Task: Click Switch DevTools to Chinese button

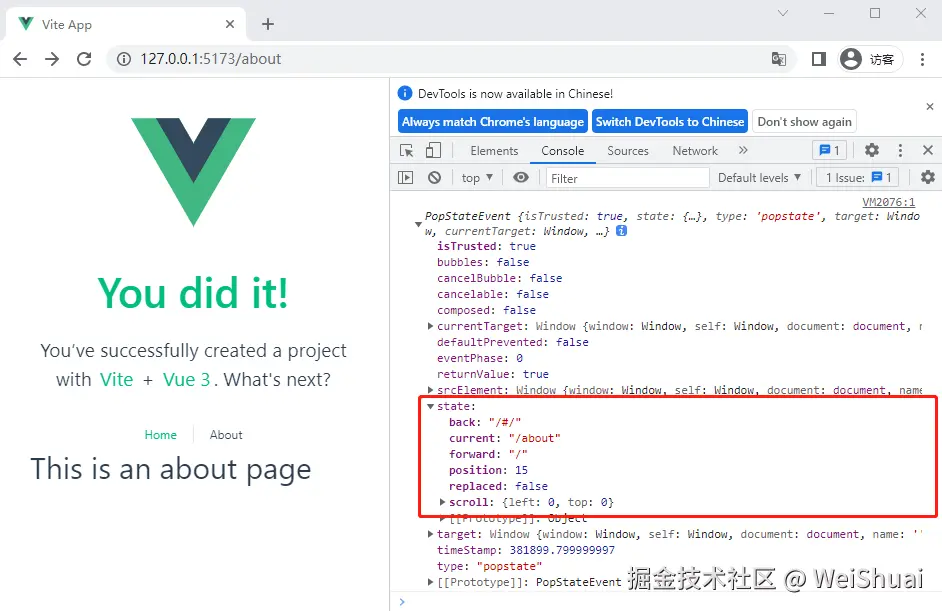Action: point(670,122)
